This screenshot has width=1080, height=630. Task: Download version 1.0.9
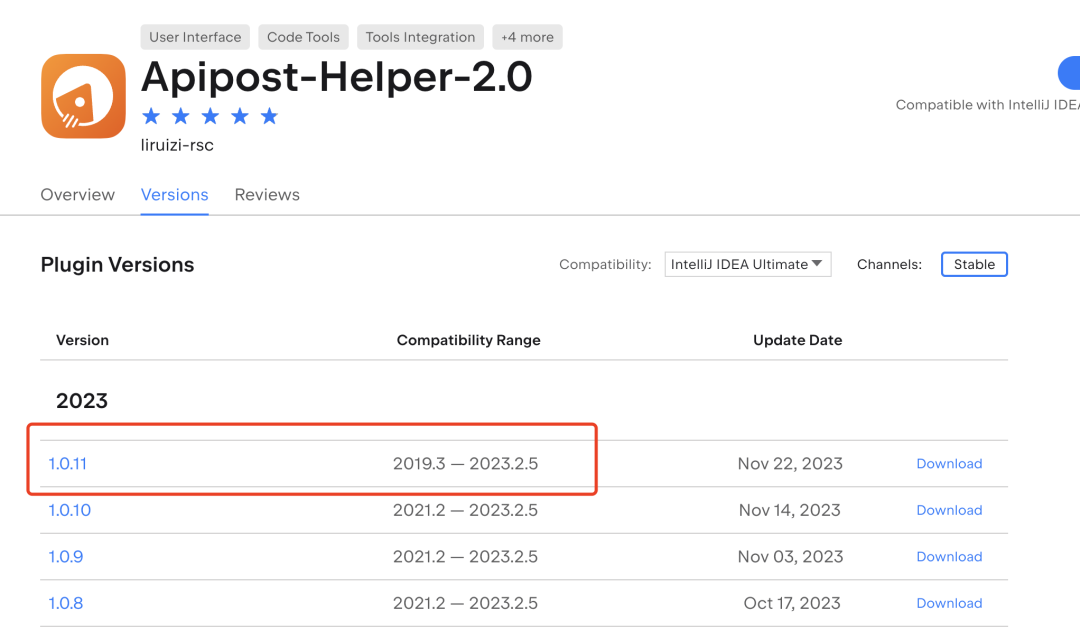point(949,556)
